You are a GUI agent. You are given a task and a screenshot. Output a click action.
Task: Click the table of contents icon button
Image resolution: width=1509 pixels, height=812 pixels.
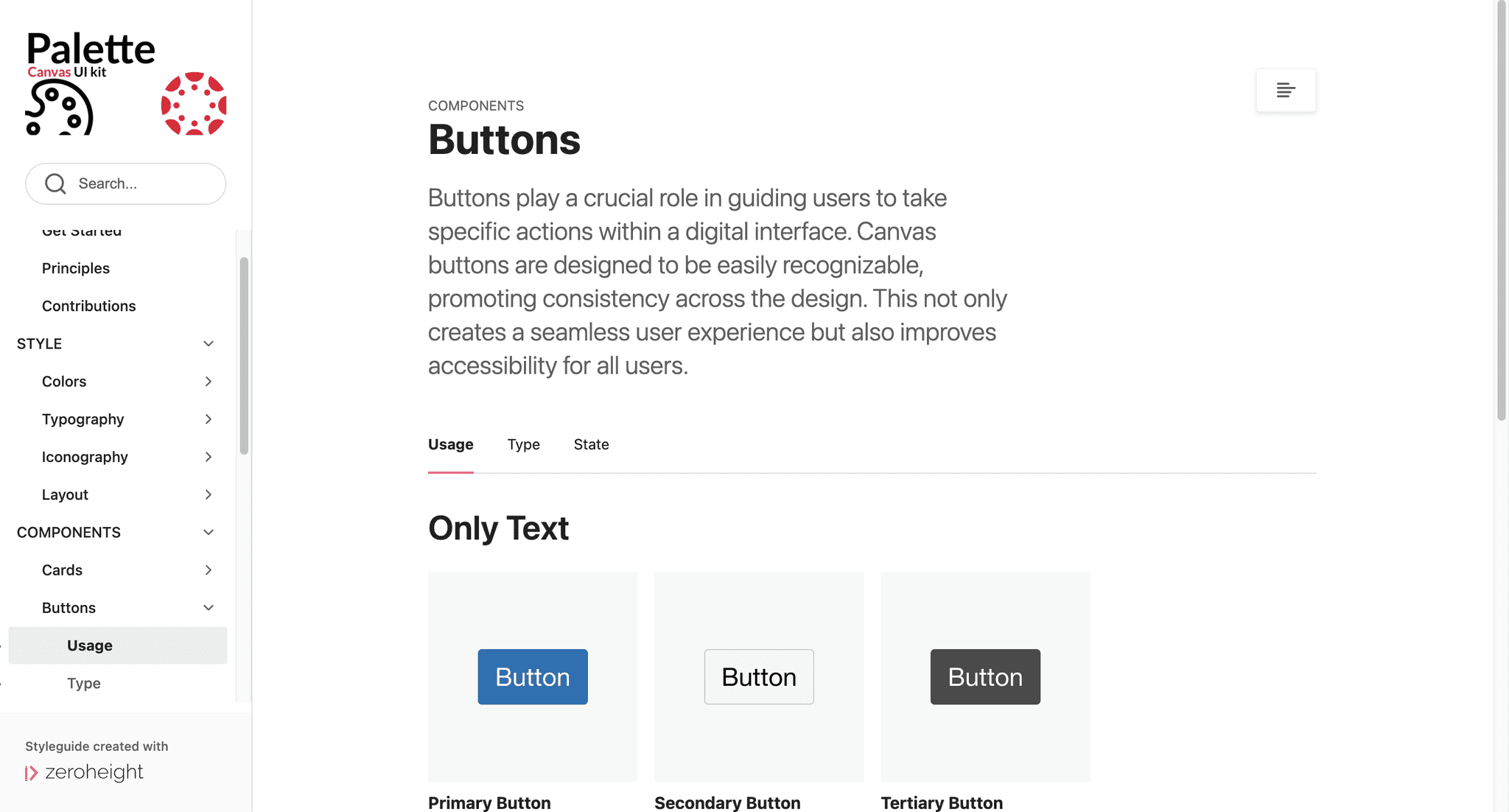[x=1286, y=90]
